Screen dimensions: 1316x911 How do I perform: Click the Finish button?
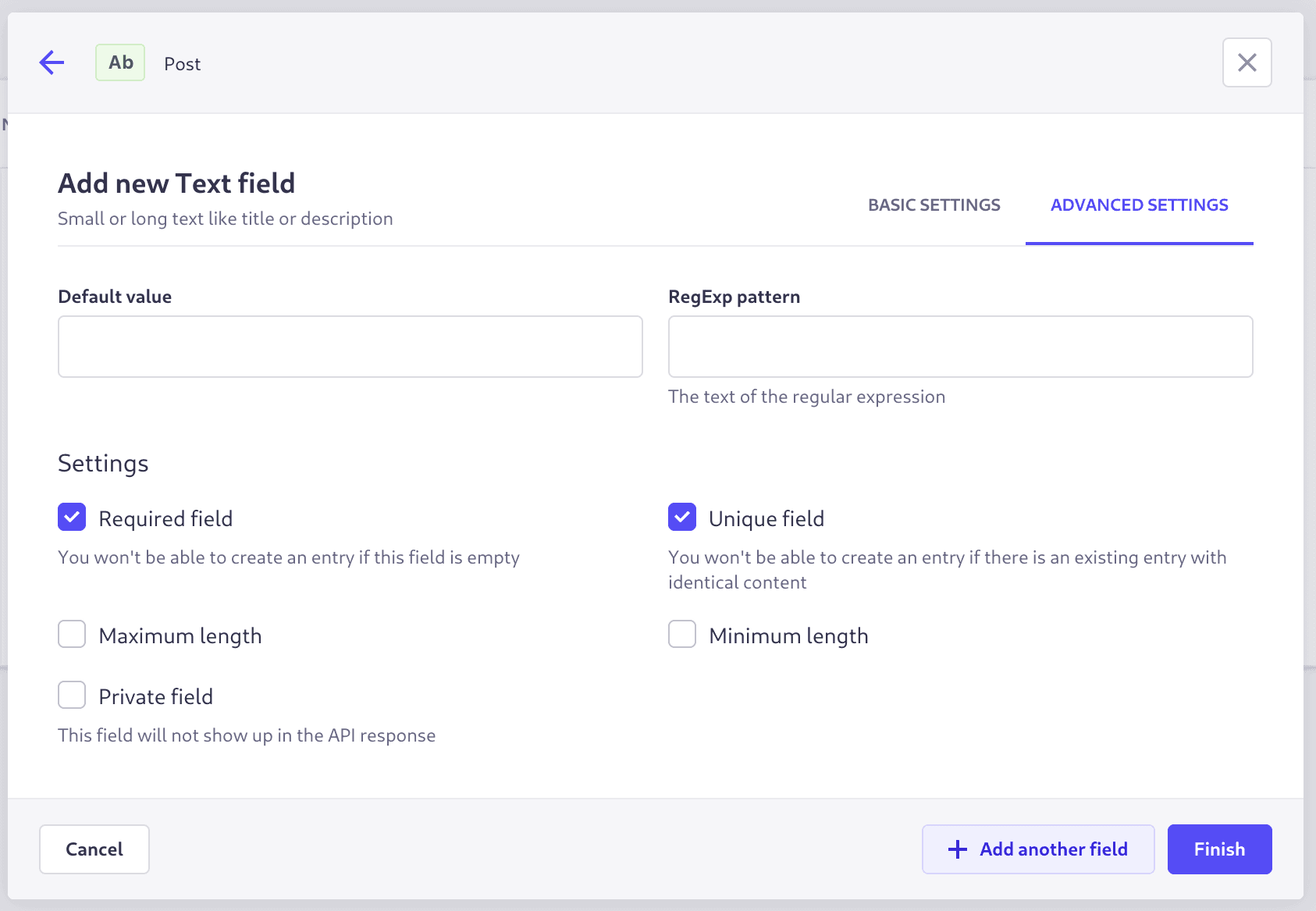pos(1219,849)
